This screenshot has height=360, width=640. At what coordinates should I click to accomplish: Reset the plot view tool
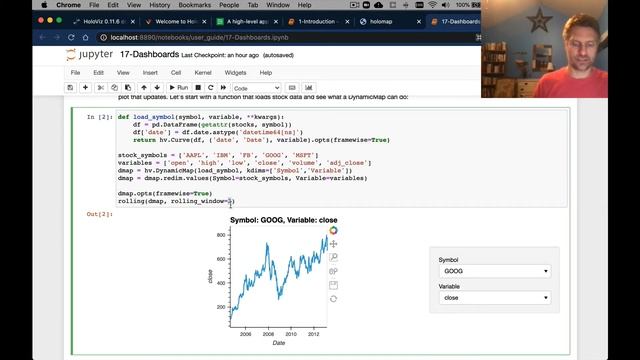click(x=333, y=299)
